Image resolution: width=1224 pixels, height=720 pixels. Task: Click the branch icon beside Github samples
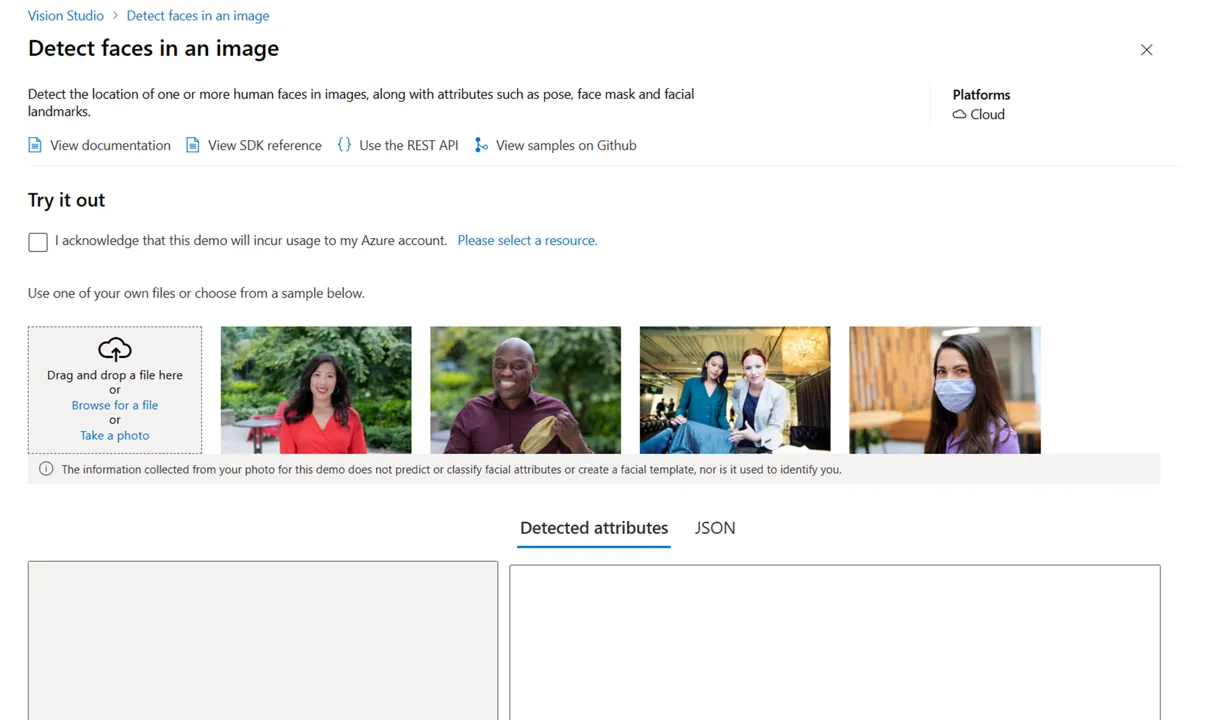[481, 145]
